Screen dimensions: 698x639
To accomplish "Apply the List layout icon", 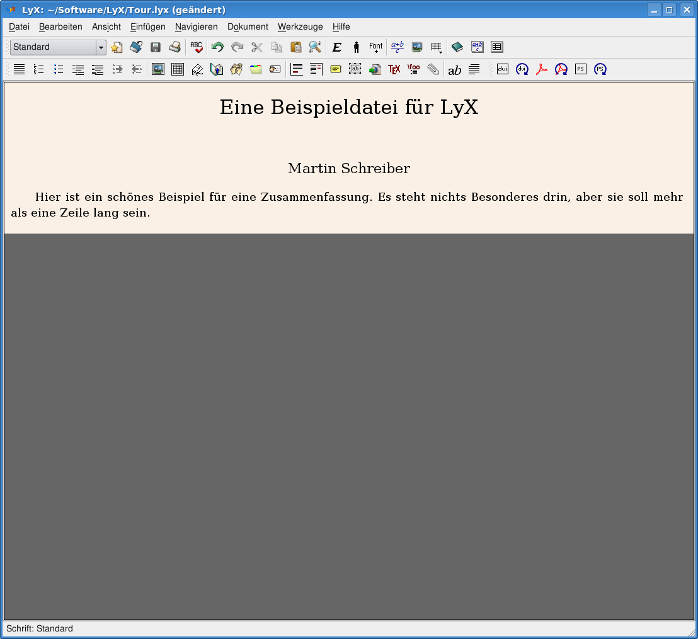I will tap(78, 69).
